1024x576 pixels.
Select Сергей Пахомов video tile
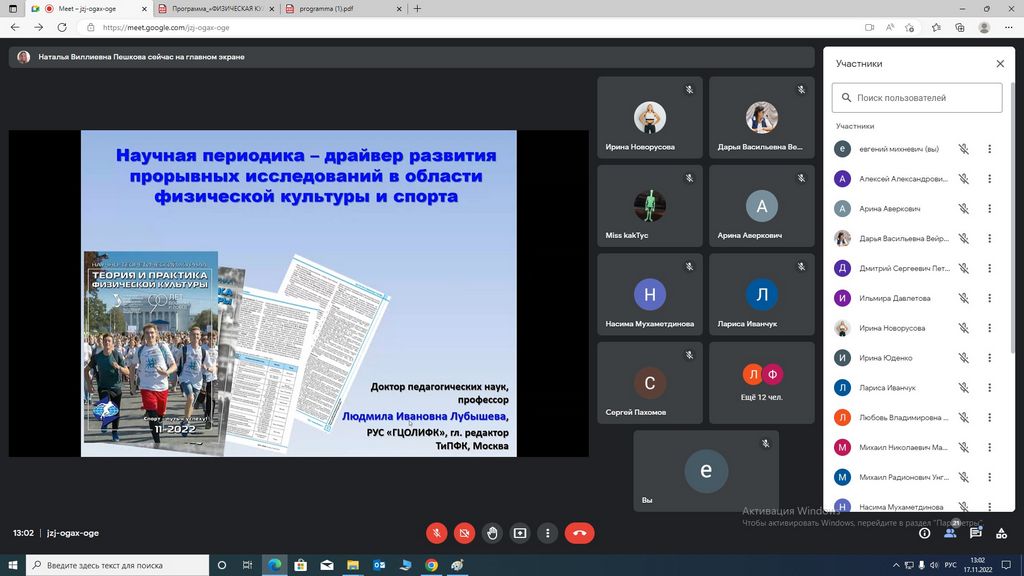coord(649,383)
